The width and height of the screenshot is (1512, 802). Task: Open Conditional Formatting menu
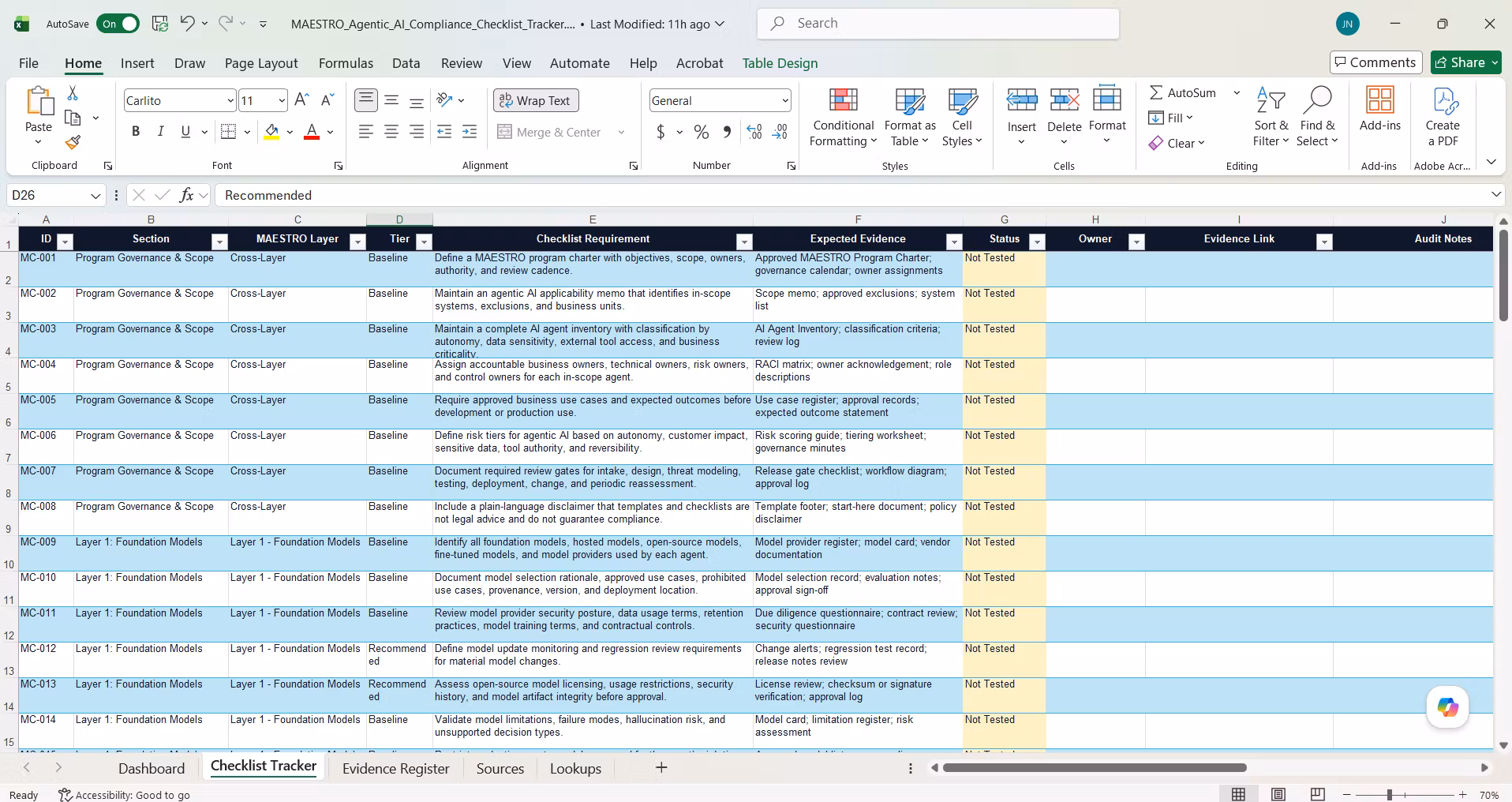click(x=843, y=118)
